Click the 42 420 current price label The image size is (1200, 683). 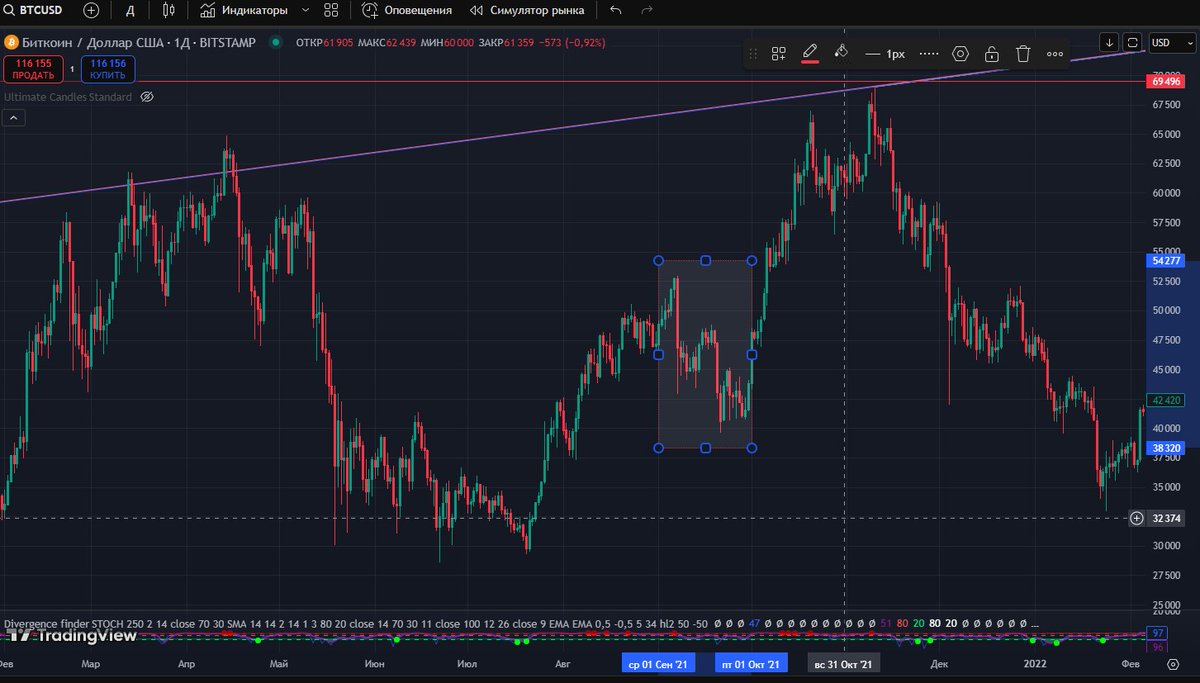(1168, 400)
